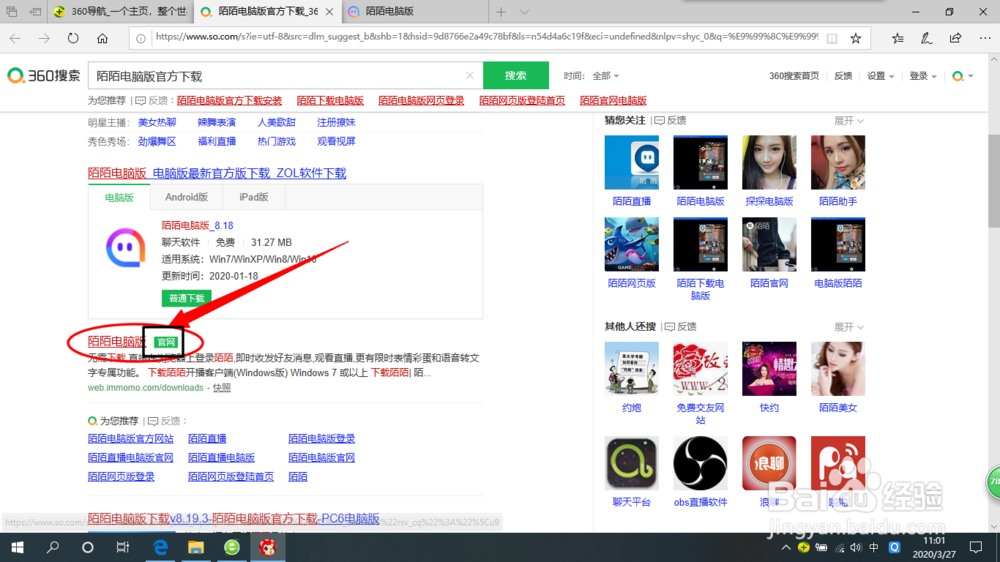Switch to the iPad版 tab
This screenshot has height=562, width=1000.
tap(254, 197)
